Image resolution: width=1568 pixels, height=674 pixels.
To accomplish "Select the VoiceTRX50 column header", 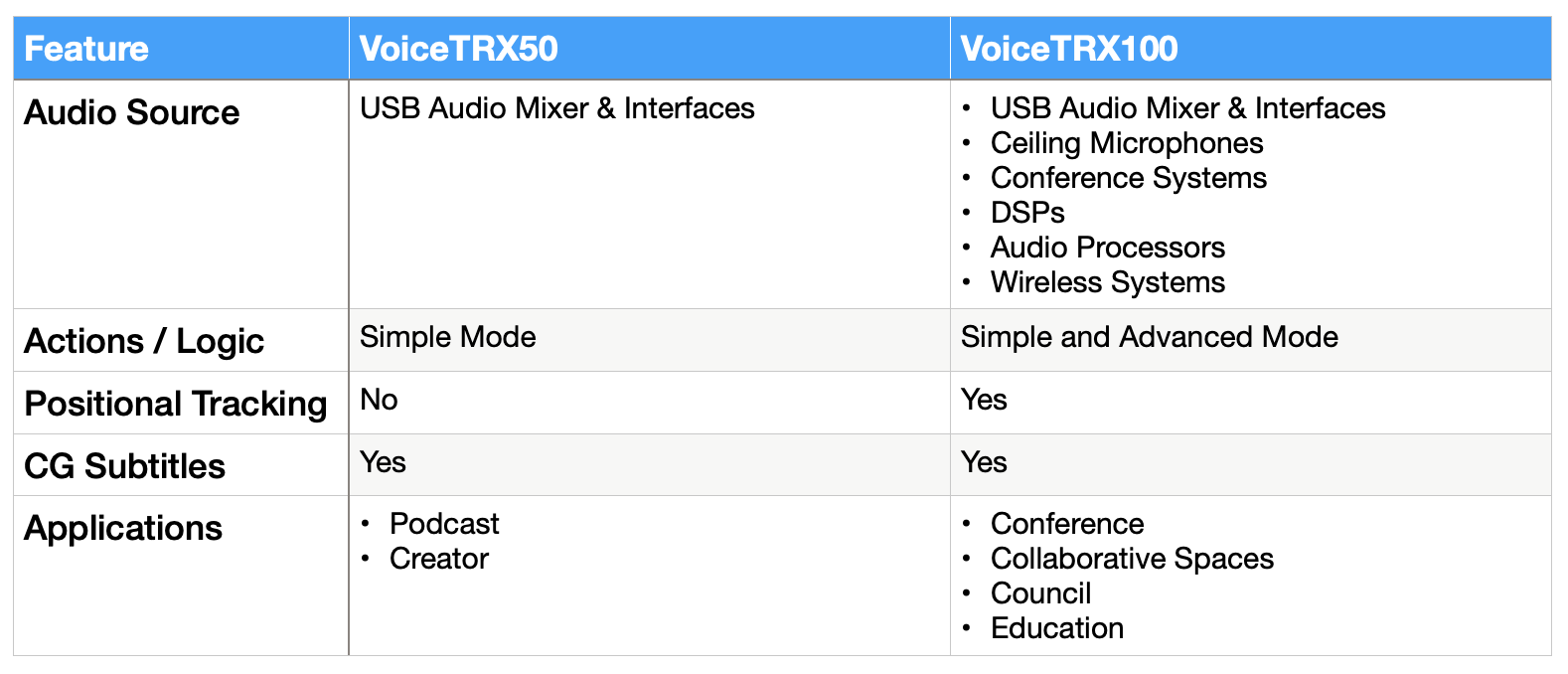I will coord(458,49).
